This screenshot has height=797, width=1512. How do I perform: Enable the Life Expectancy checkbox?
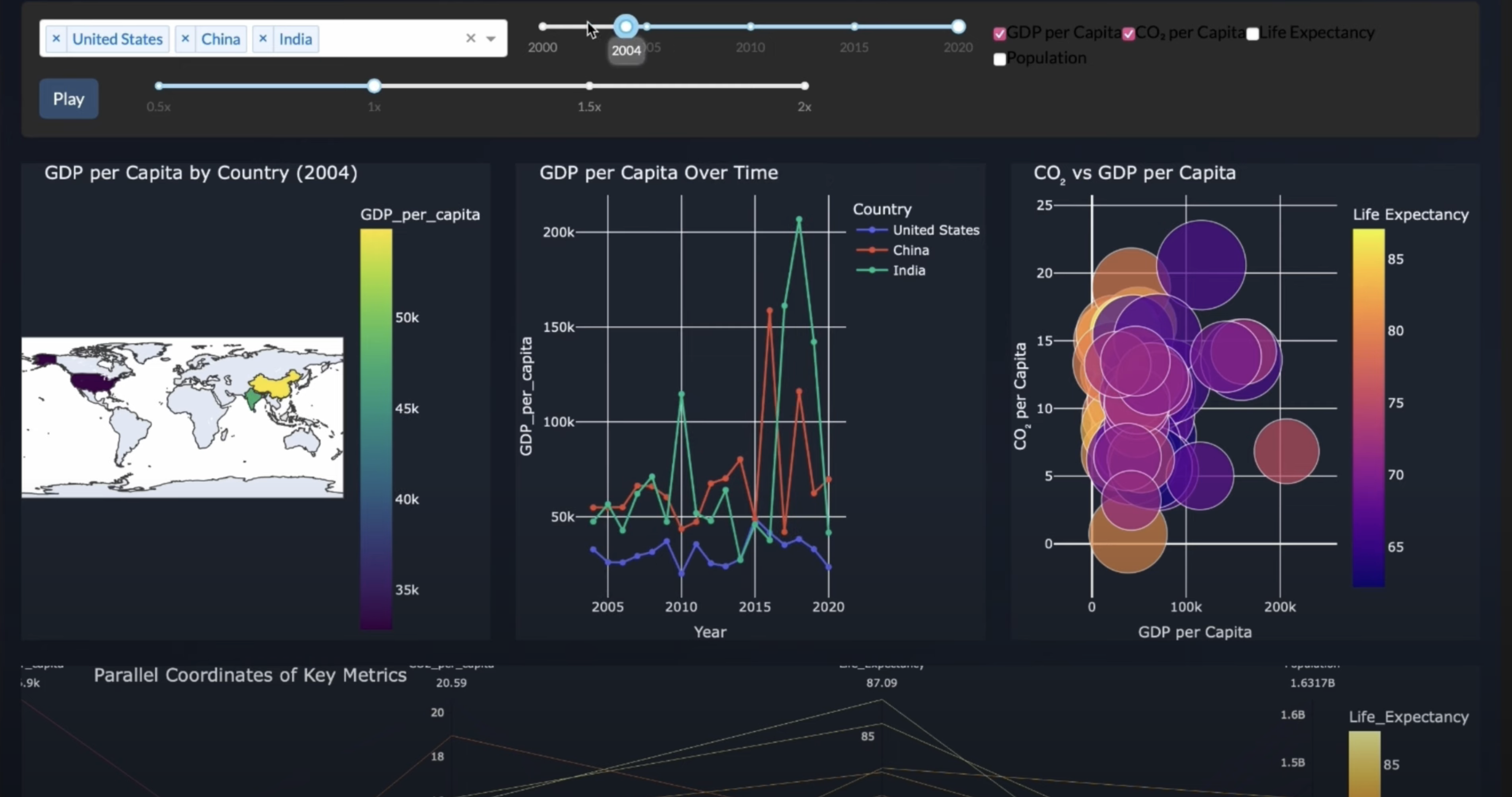pos(1252,34)
